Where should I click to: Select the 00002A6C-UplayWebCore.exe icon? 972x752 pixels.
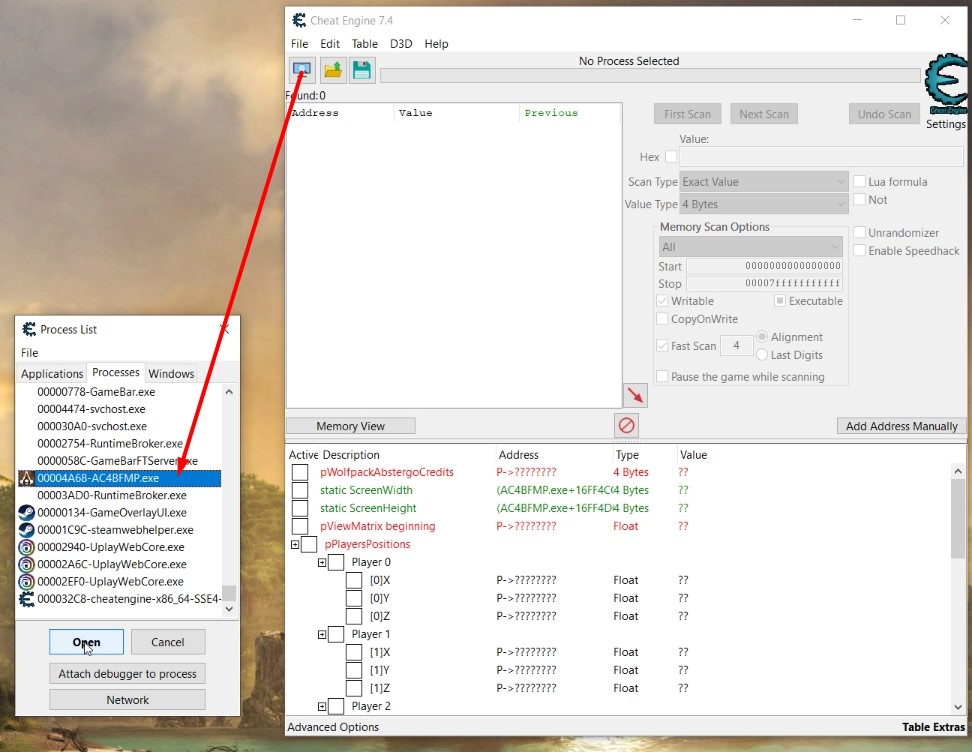click(26, 564)
